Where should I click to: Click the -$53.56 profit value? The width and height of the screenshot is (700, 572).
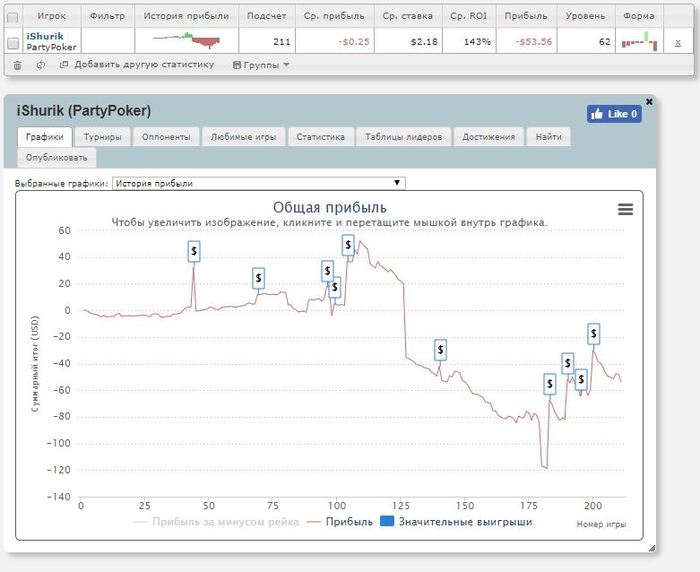click(x=533, y=42)
